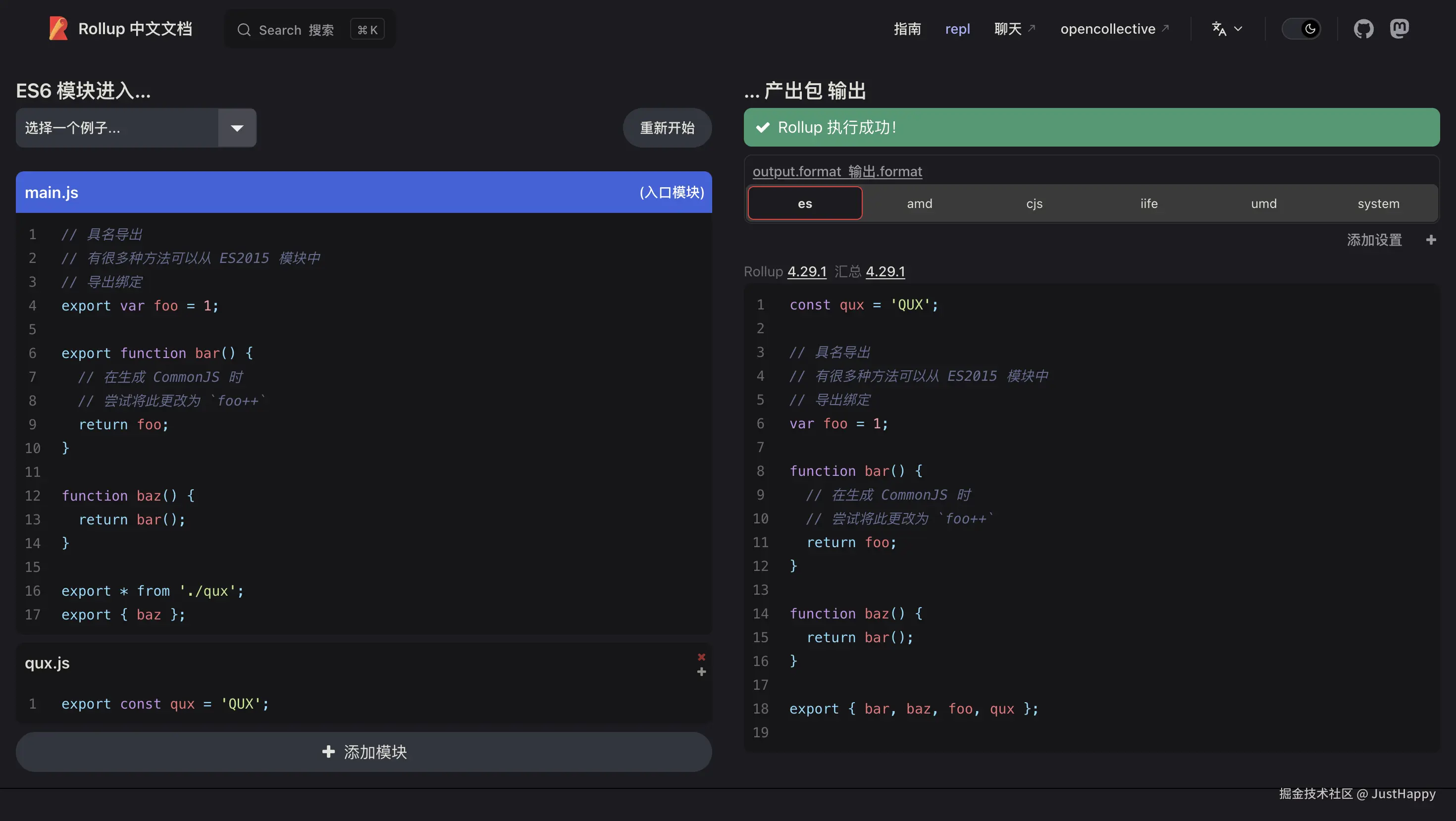The image size is (1456, 821).
Task: Select the es output format
Action: [x=804, y=204]
